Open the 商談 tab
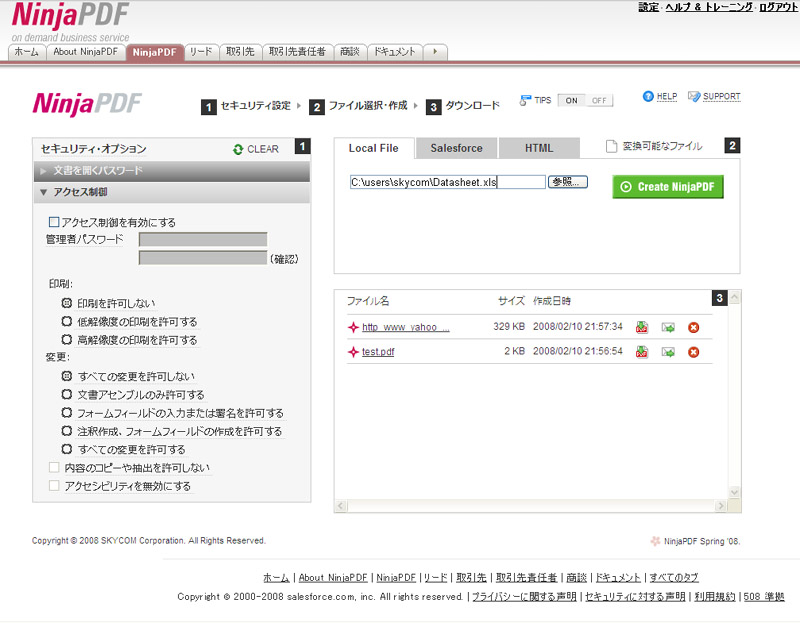The width and height of the screenshot is (800, 623). [350, 52]
